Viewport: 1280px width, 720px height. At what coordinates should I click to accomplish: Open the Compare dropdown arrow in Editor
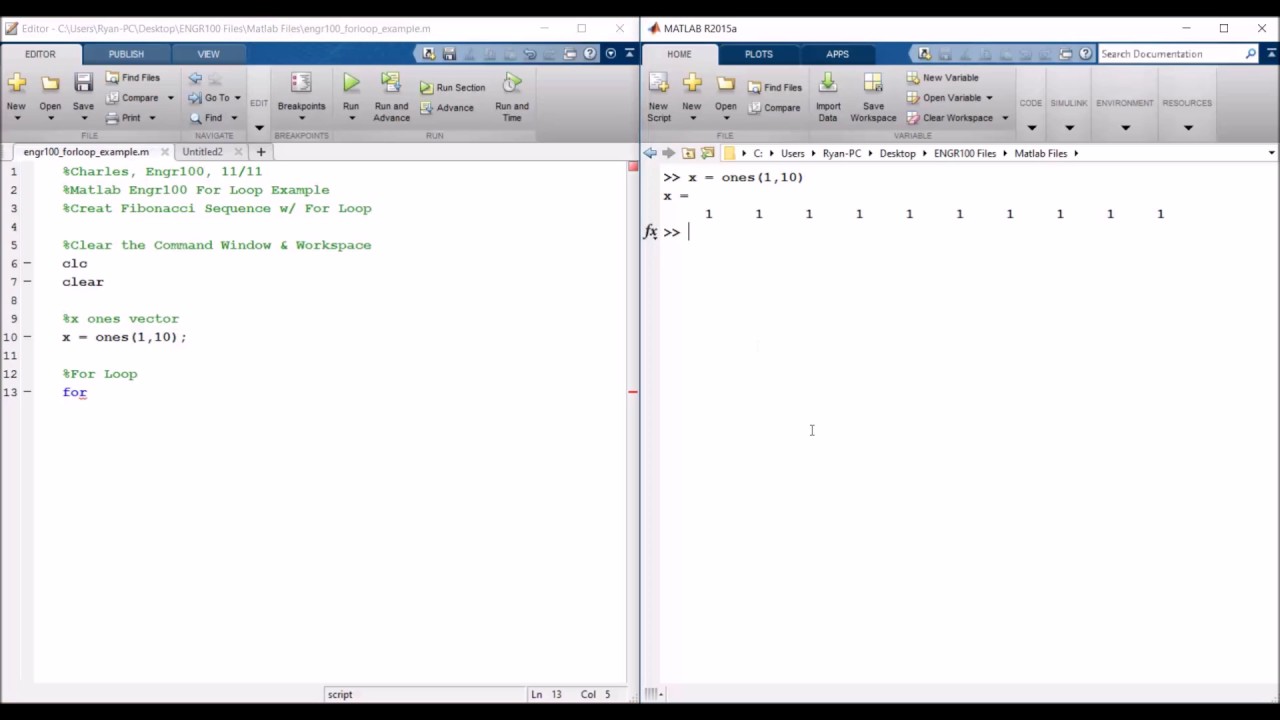pos(171,98)
